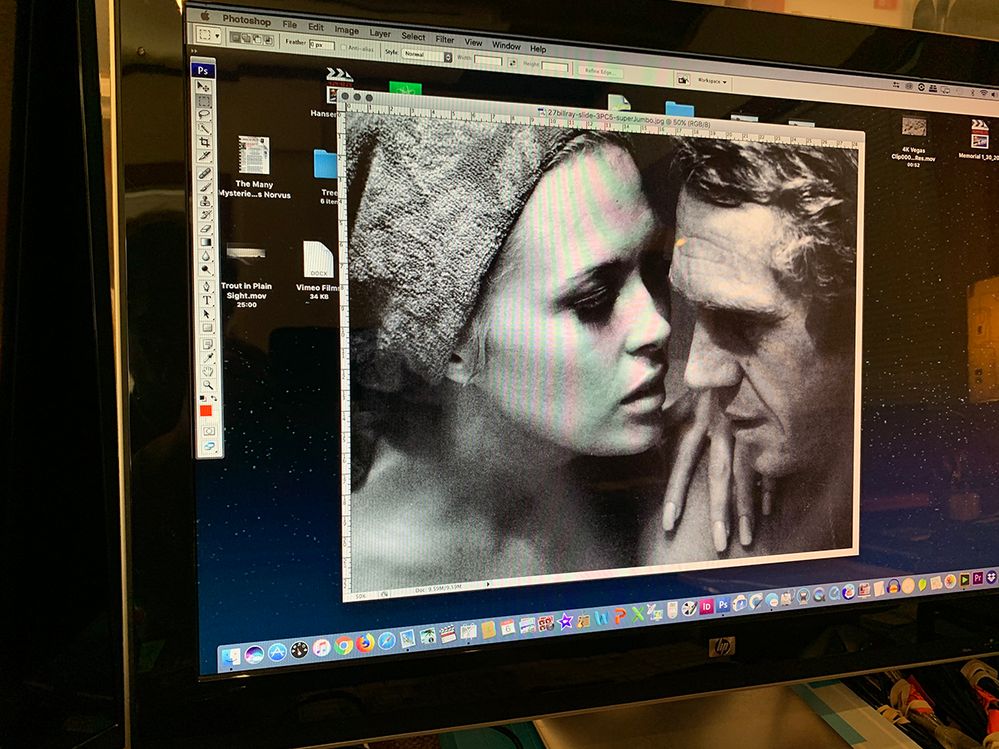
Task: Select the Path Selection tool
Action: click(206, 315)
